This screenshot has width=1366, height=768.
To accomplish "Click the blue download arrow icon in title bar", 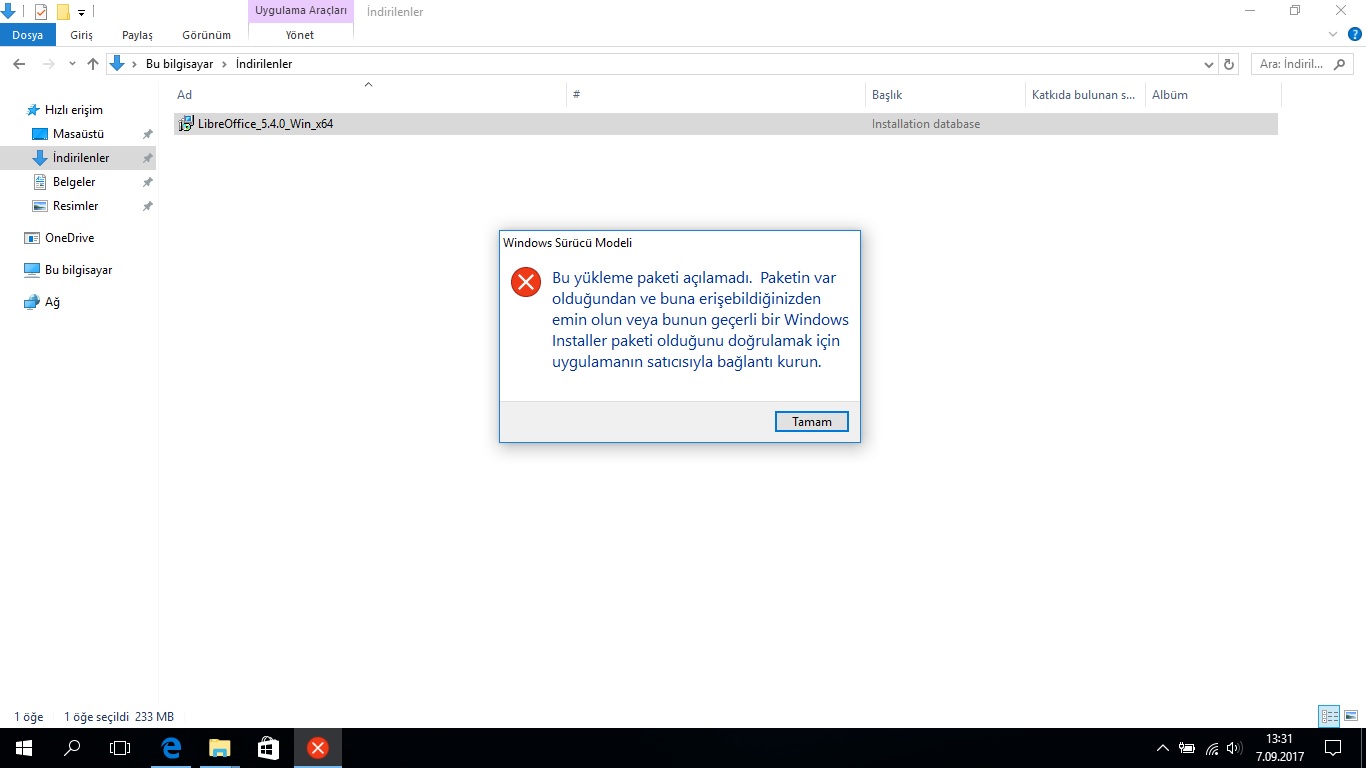I will (8, 12).
